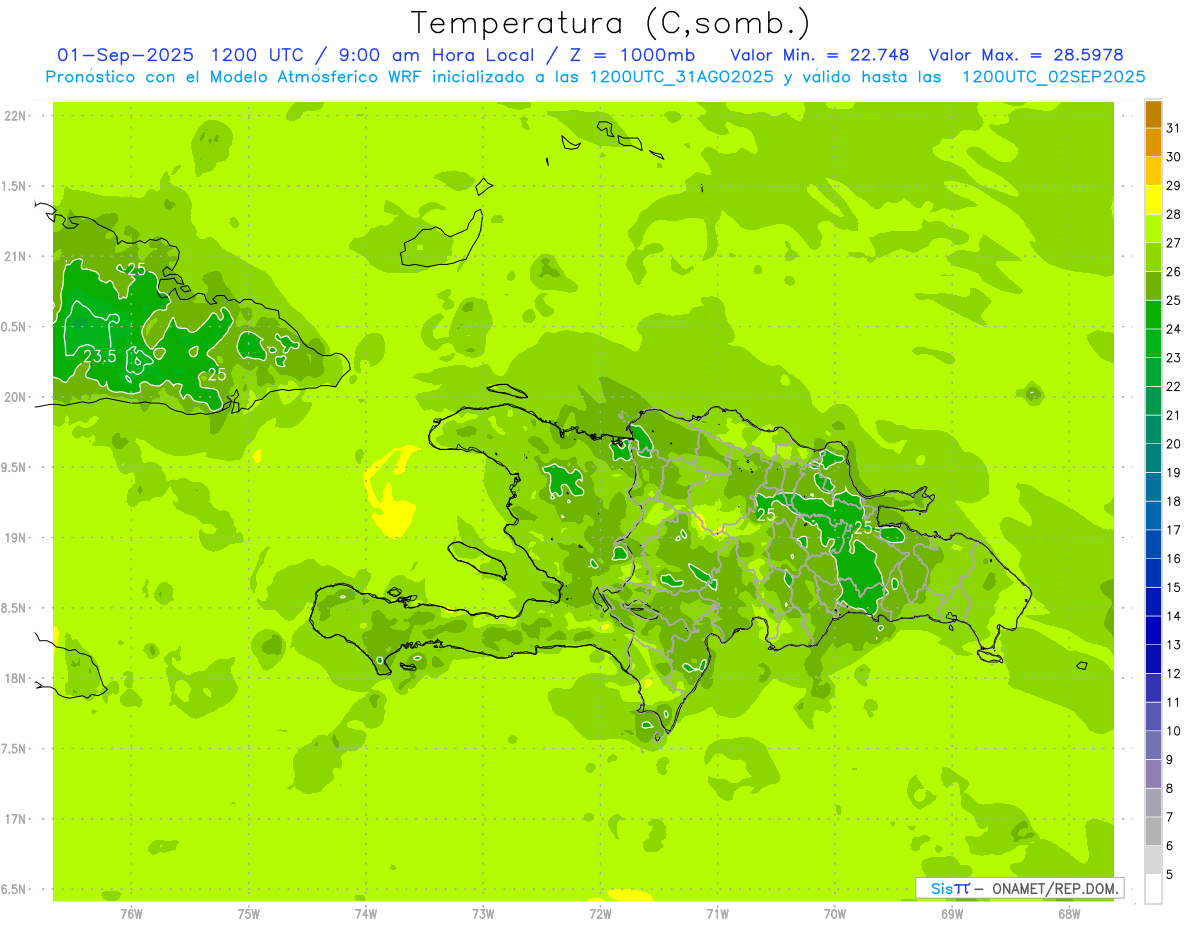Click the "27" colorbar scale label

[1173, 242]
